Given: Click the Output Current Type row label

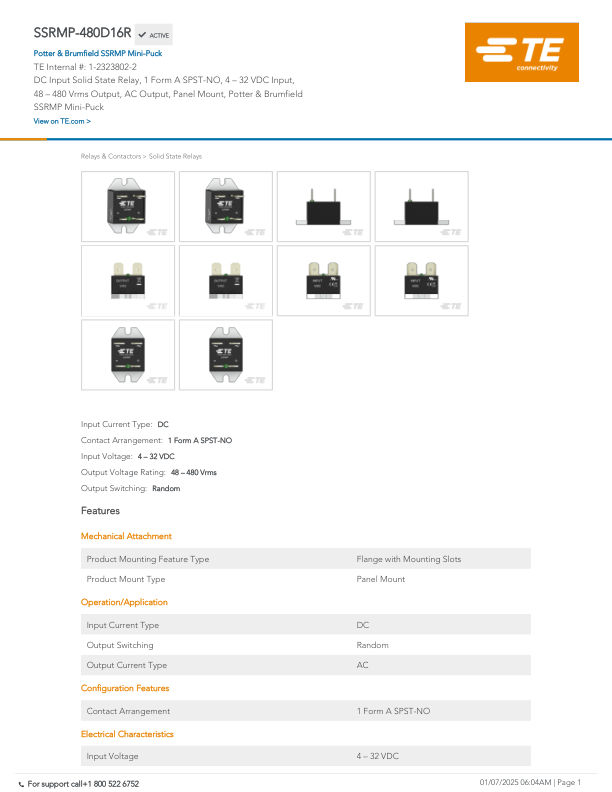Looking at the screenshot, I should coord(127,665).
